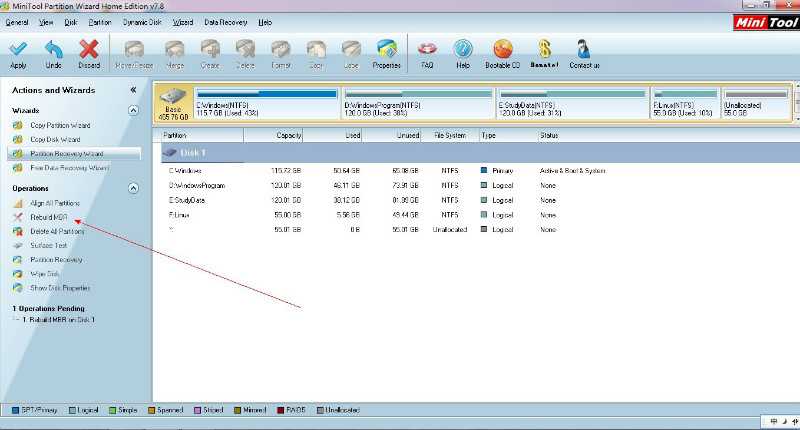Select Unallocated block in disk map

756,104
